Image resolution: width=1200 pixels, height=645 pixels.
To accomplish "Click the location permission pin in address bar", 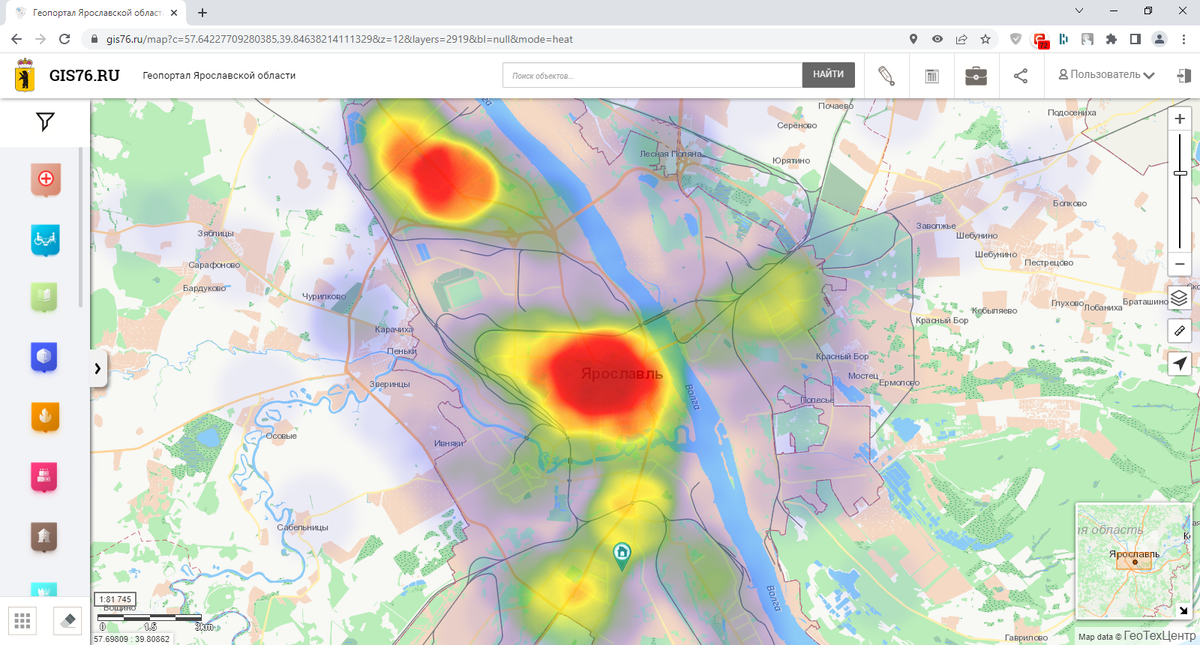I will [913, 39].
